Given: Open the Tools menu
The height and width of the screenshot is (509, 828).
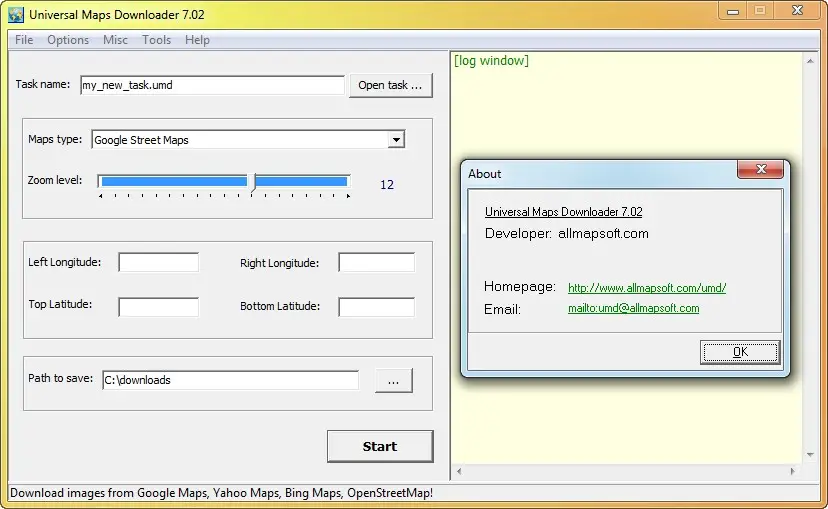Looking at the screenshot, I should (156, 40).
